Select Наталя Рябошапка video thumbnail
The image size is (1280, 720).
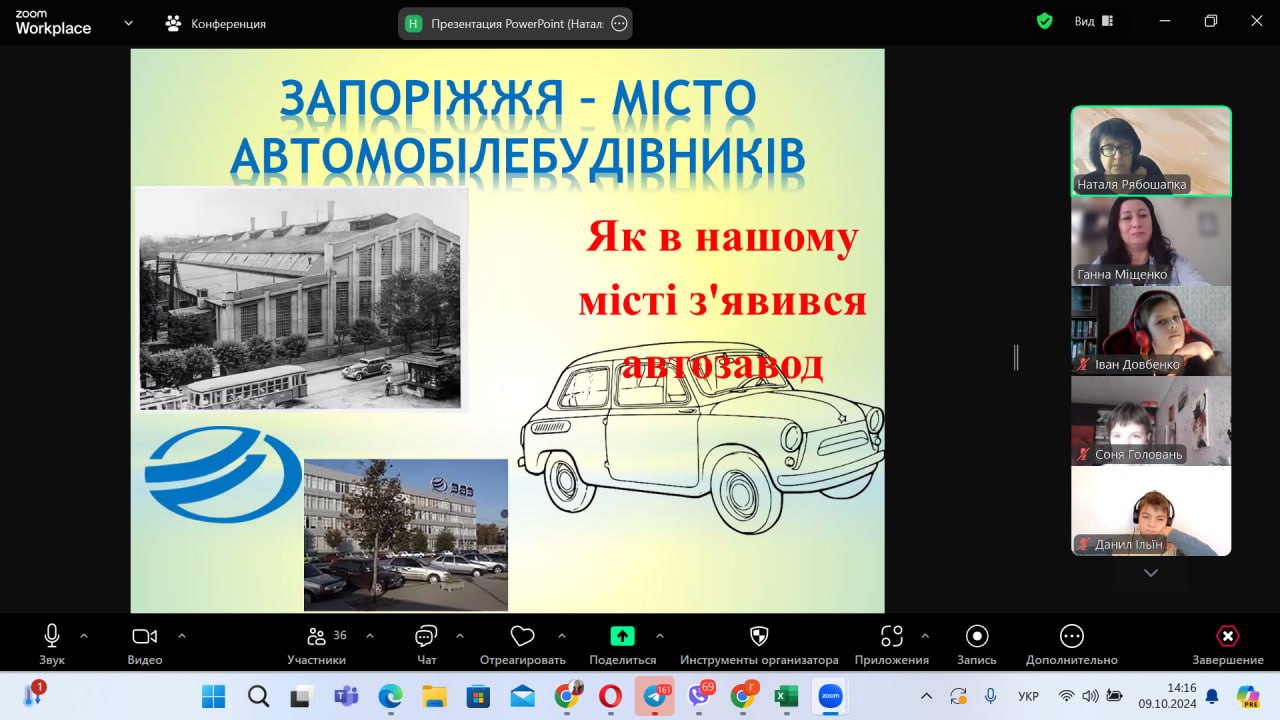pyautogui.click(x=1151, y=150)
